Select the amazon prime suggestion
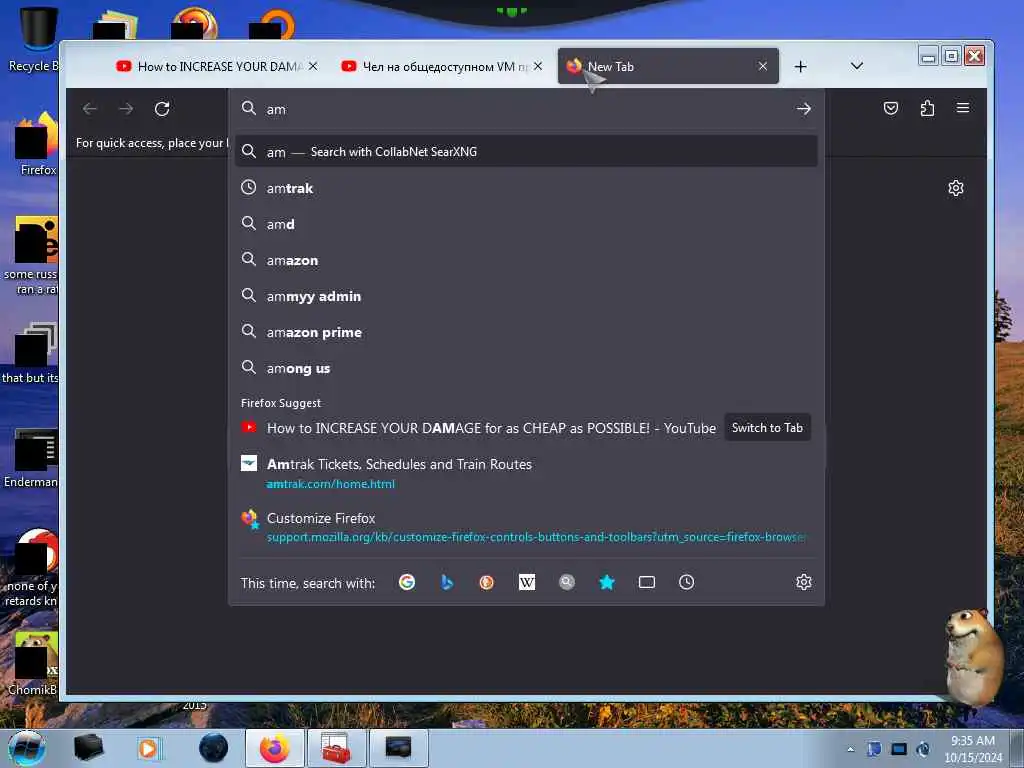This screenshot has height=768, width=1024. coord(526,332)
